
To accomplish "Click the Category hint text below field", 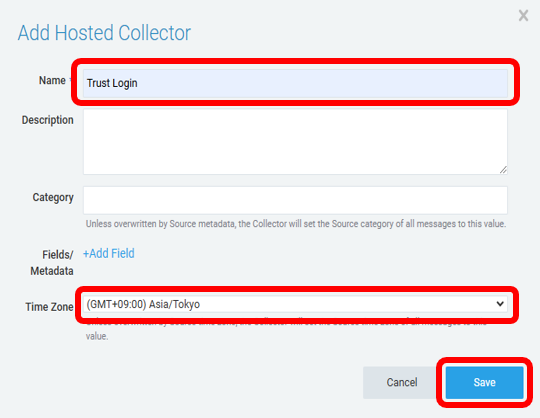I will click(x=296, y=224).
